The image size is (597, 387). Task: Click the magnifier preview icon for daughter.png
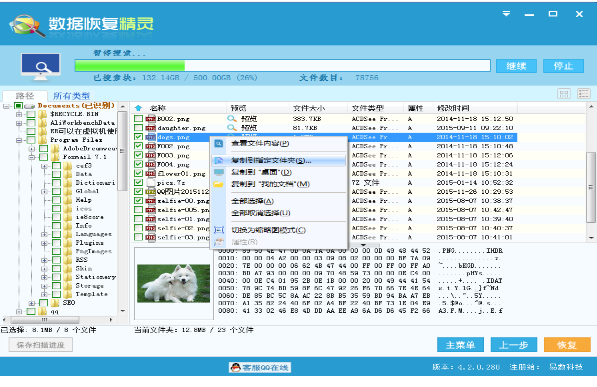click(x=231, y=128)
